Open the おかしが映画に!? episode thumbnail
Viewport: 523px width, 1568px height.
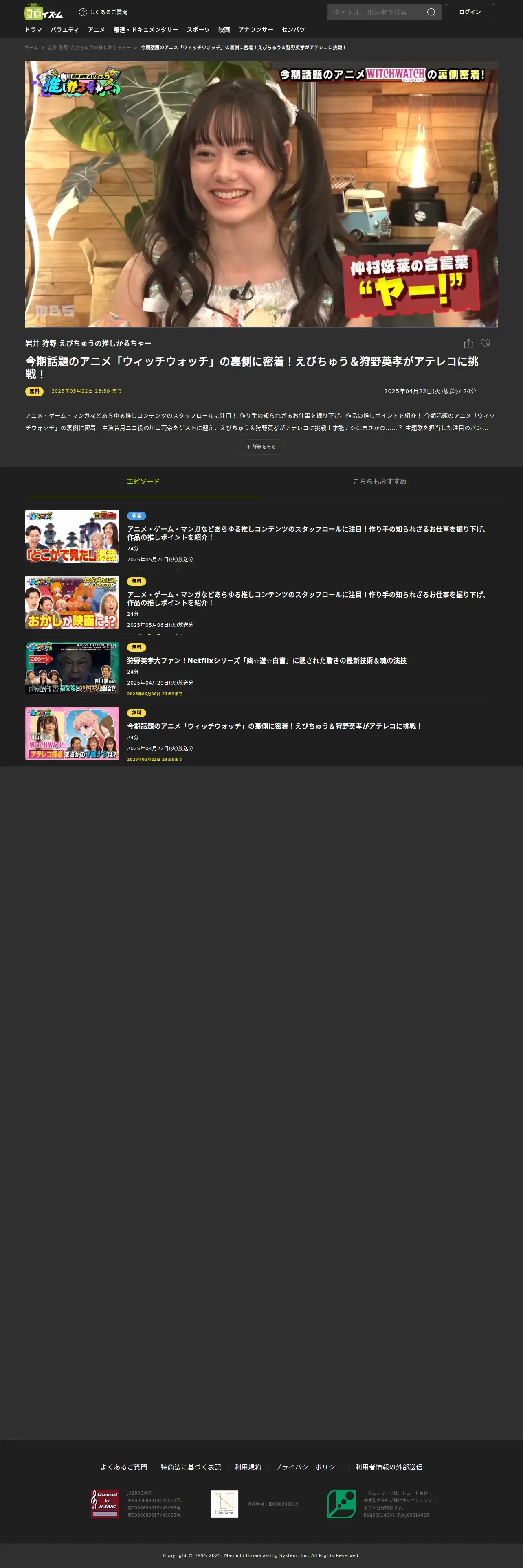(72, 602)
